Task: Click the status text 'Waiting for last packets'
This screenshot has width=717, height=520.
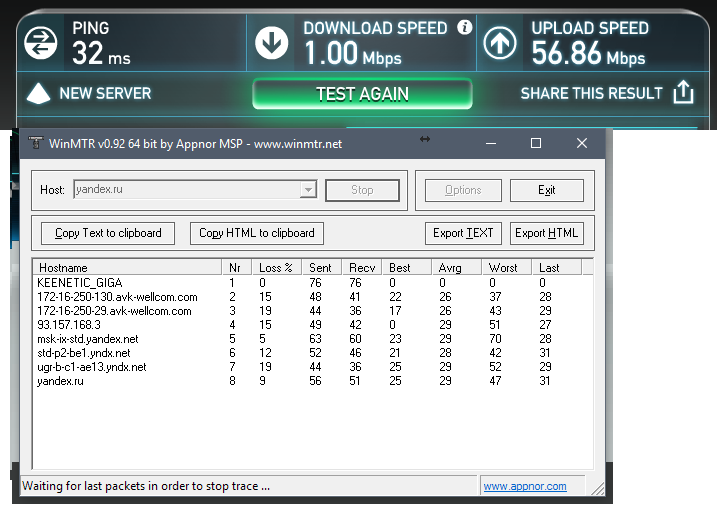Action: 146,486
